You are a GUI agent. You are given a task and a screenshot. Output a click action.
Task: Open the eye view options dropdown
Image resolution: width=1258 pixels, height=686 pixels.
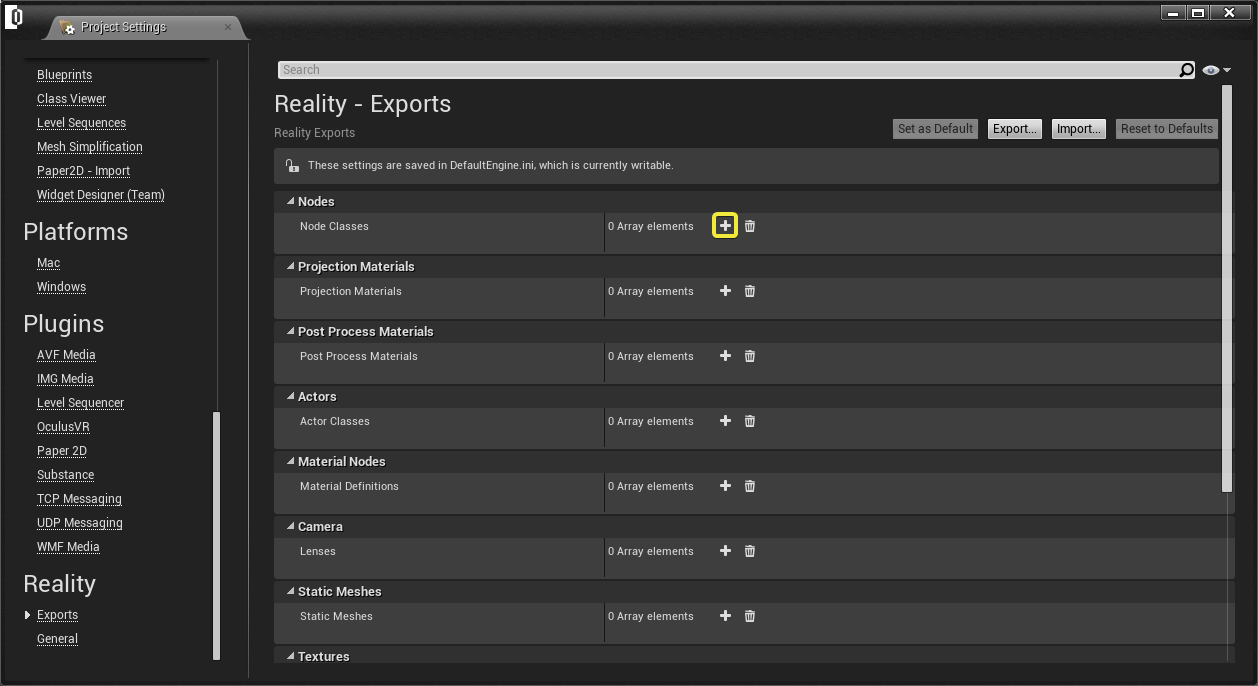[1216, 70]
